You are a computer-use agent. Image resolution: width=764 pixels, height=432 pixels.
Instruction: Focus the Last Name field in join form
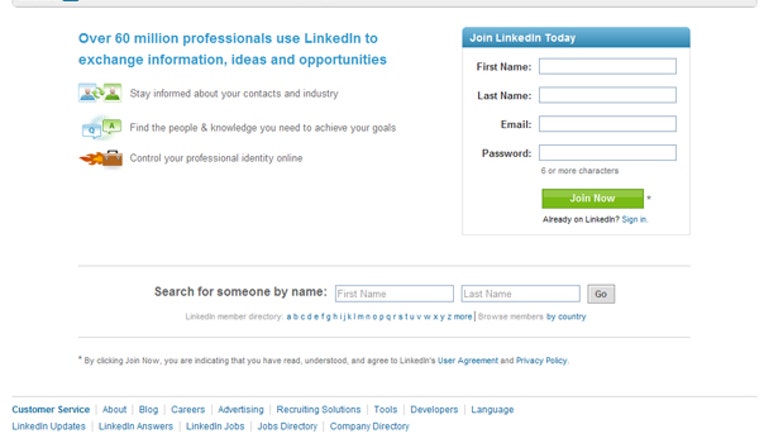pyautogui.click(x=607, y=95)
